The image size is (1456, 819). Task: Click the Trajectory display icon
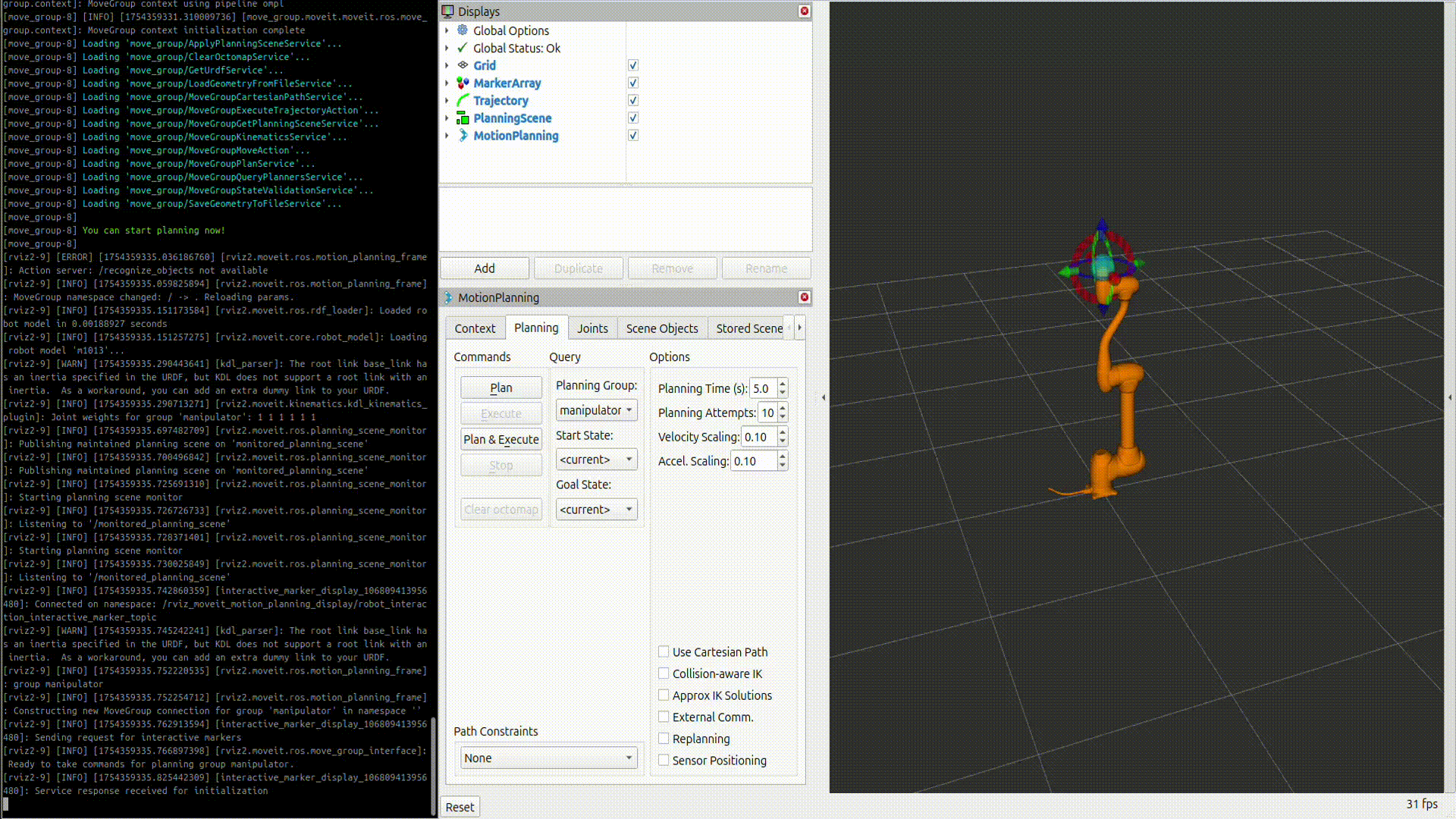pos(463,100)
